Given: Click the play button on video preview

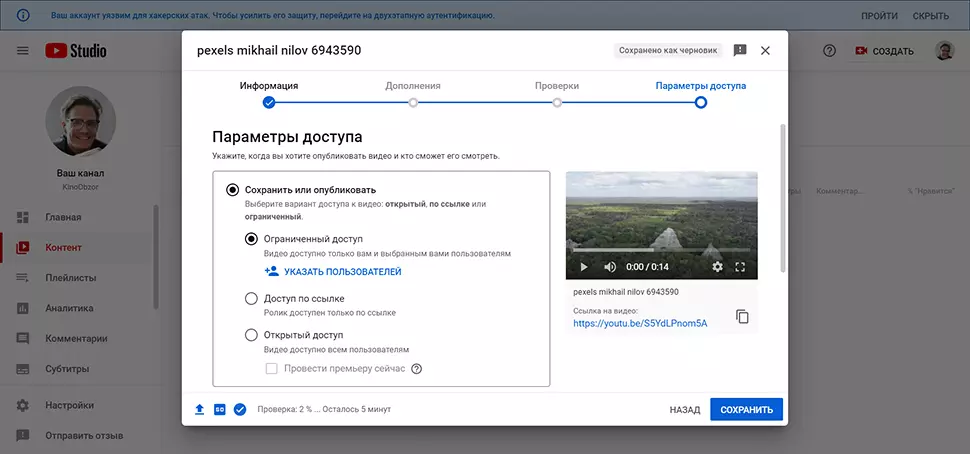Looking at the screenshot, I should [x=584, y=267].
